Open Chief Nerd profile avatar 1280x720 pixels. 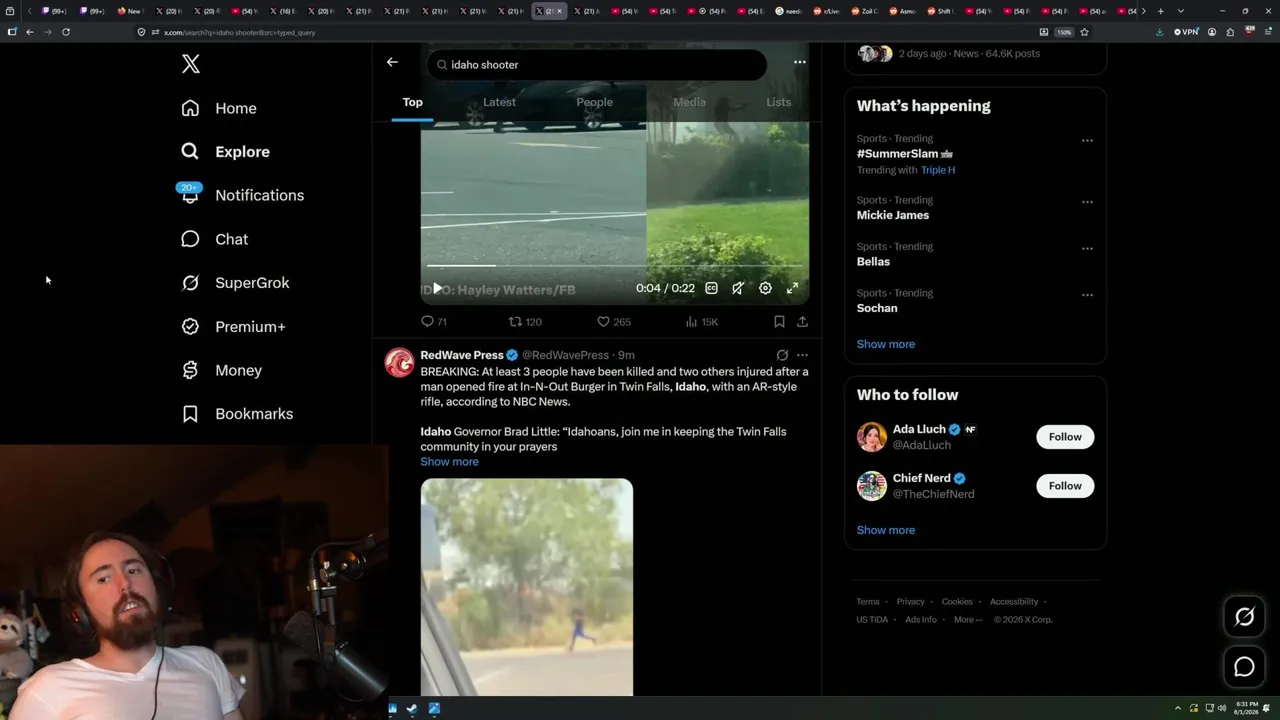coord(872,486)
